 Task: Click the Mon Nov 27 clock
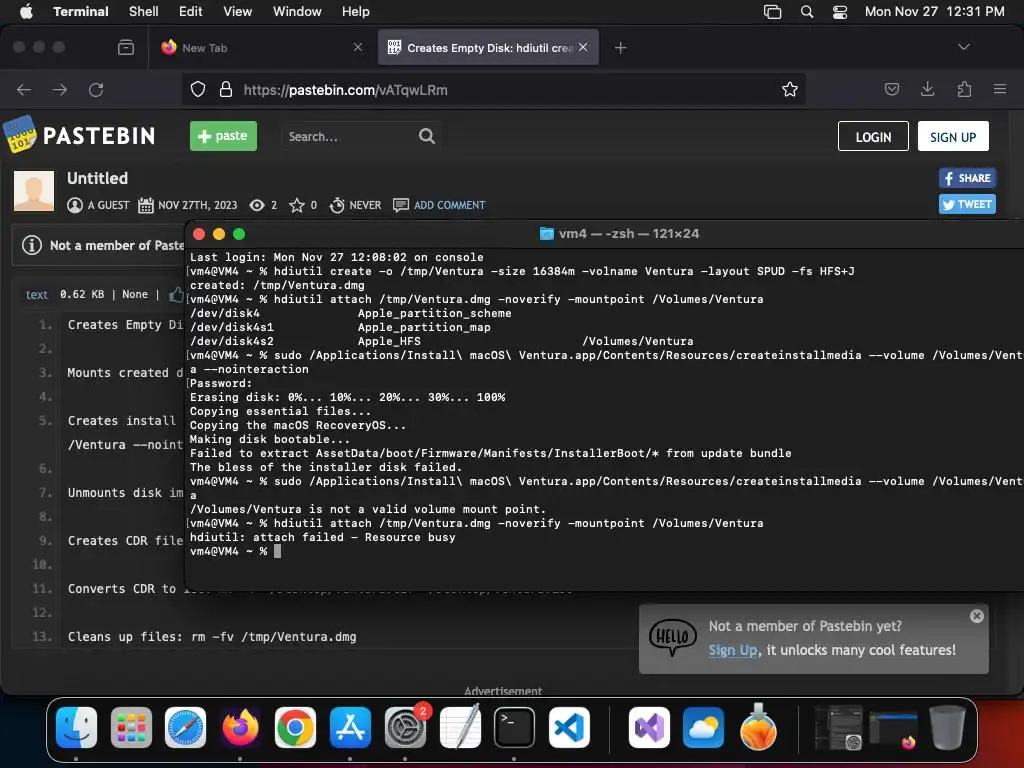tap(934, 11)
